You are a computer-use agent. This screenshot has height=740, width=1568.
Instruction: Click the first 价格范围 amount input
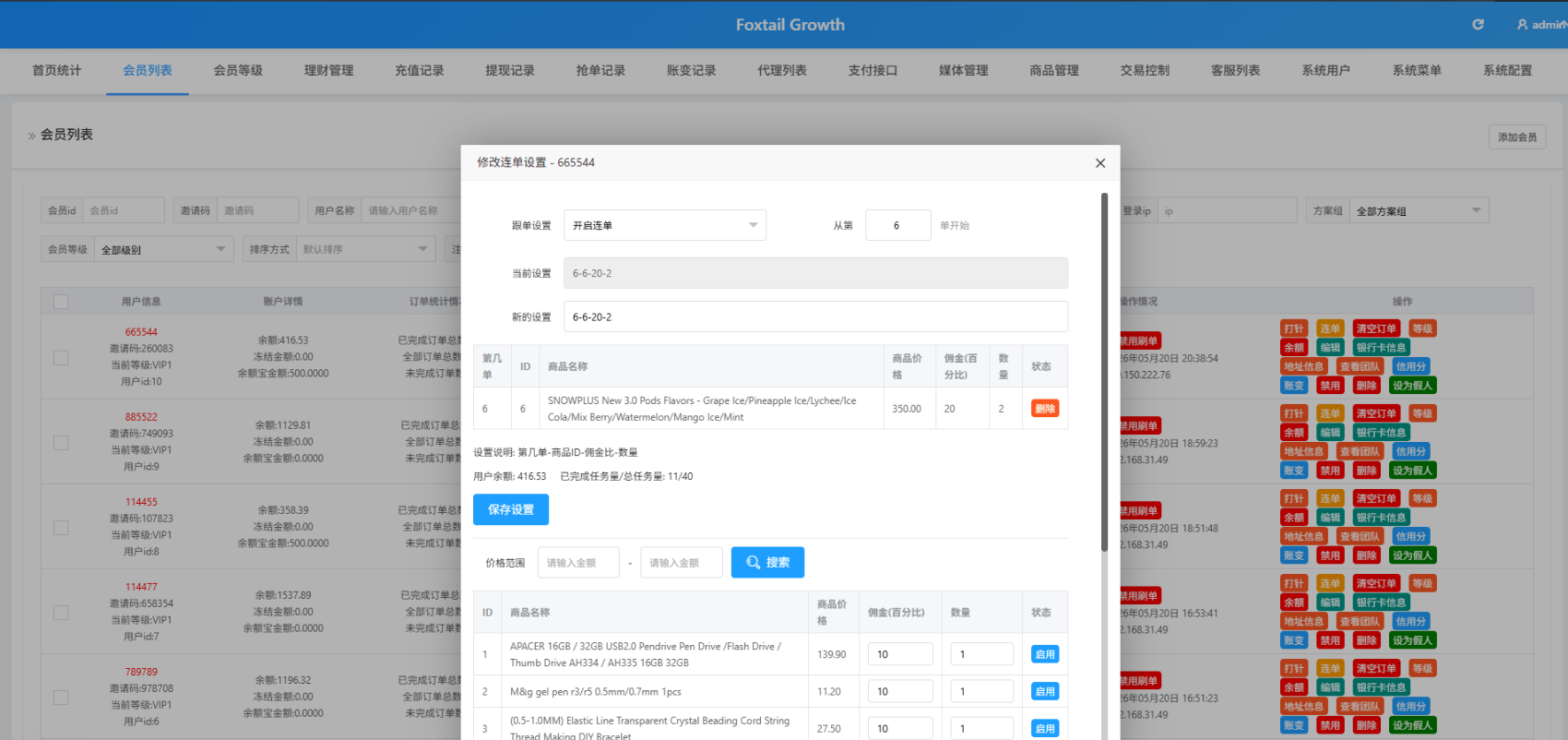(x=578, y=563)
